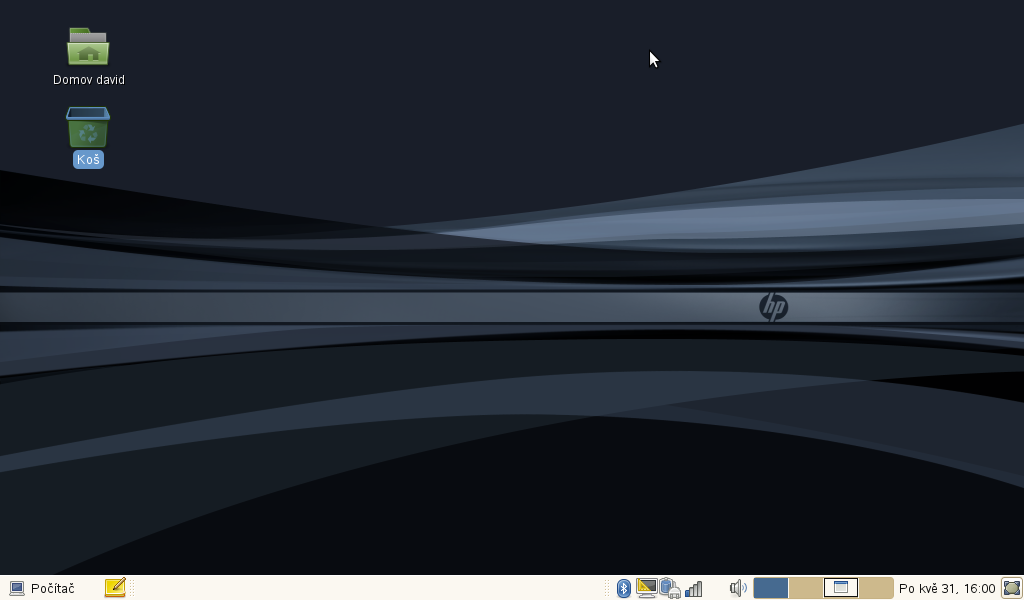The width and height of the screenshot is (1024, 600).
Task: Click the Bluetooth tray icon
Action: point(624,588)
